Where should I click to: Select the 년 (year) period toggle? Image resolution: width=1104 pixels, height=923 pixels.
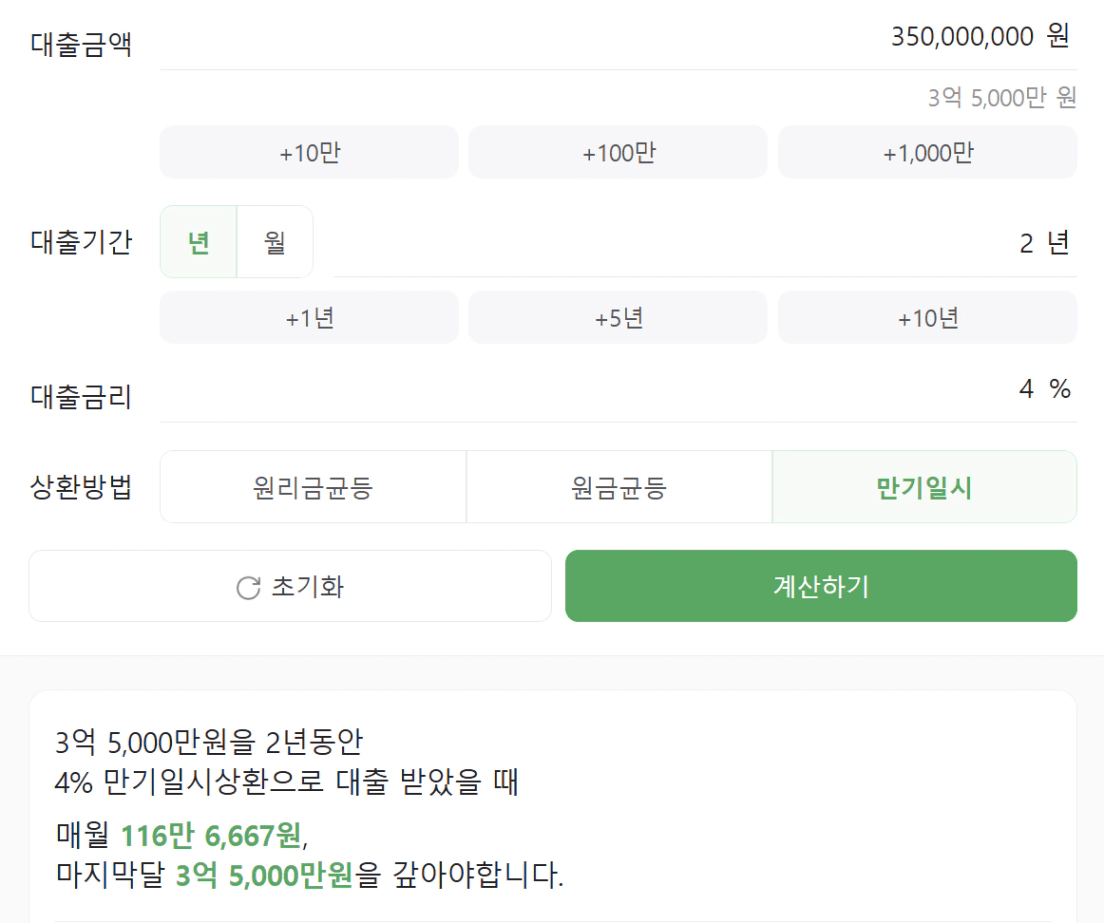click(199, 242)
